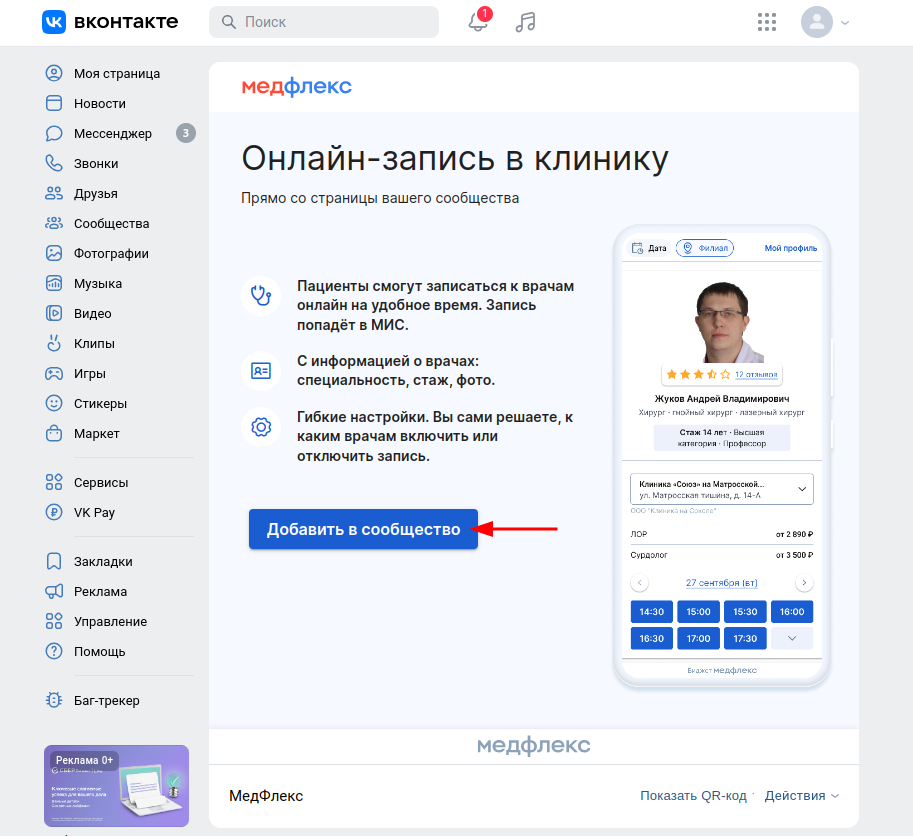913x836 pixels.
Task: Select the 17:30 time slot
Action: pyautogui.click(x=745, y=639)
